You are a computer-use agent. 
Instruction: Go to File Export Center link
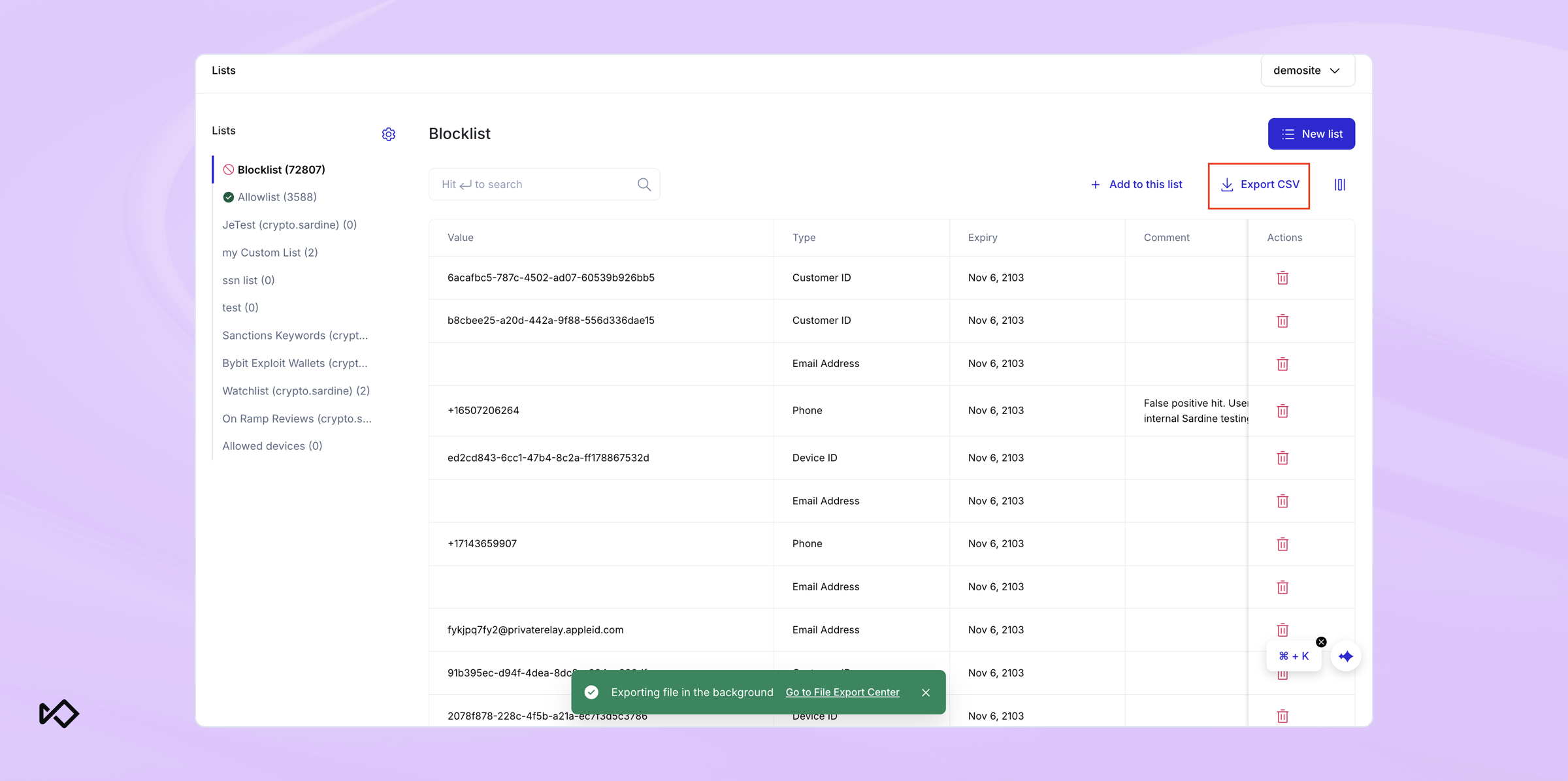click(842, 692)
